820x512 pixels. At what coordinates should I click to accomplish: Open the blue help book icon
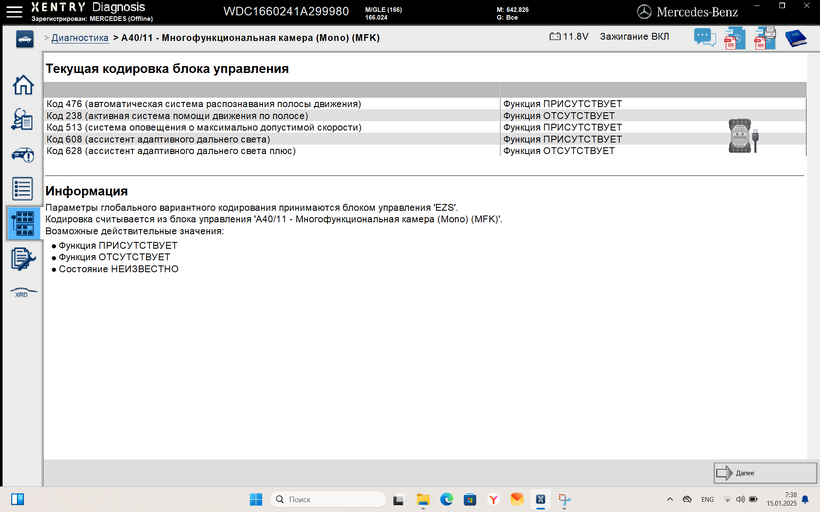point(795,38)
